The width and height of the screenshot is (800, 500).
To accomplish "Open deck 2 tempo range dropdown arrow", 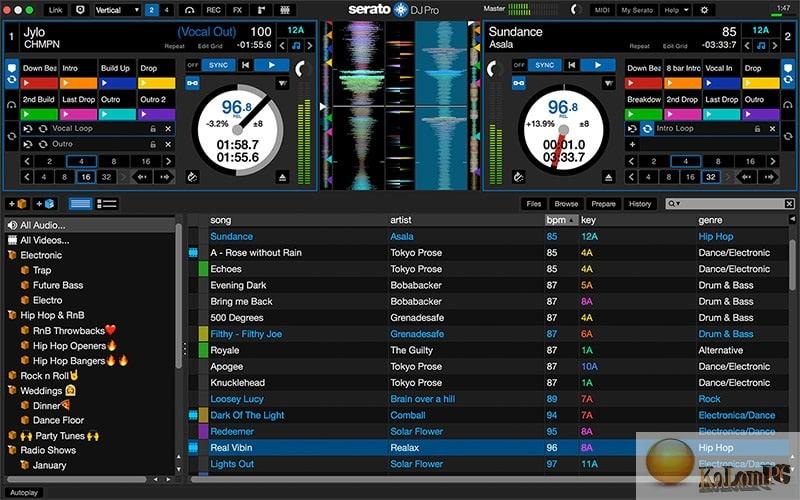I will point(608,83).
